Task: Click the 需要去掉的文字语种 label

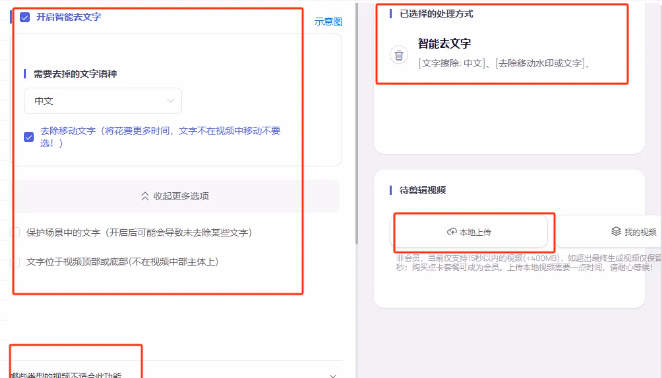Action: click(75, 74)
